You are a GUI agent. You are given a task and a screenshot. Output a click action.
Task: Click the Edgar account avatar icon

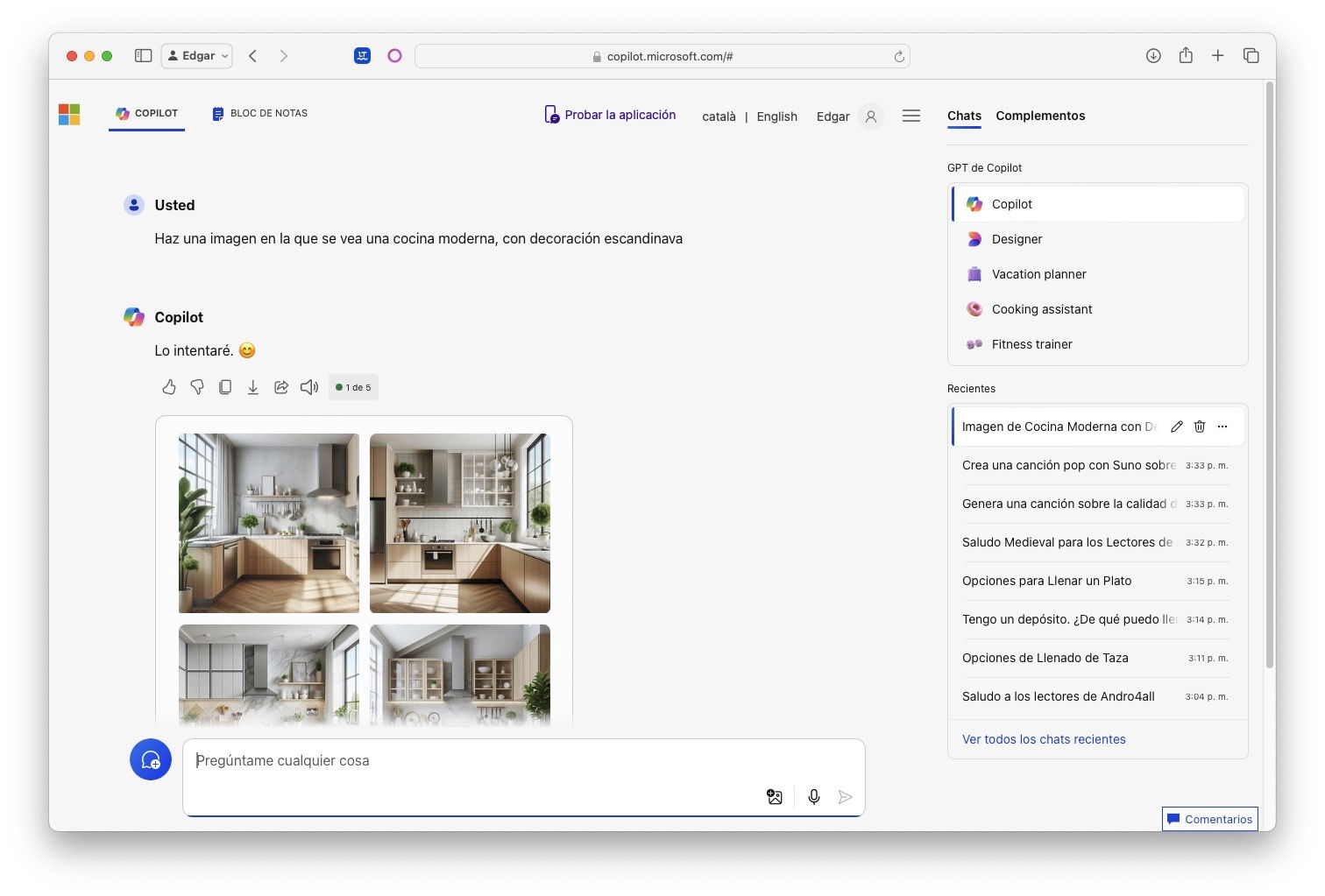871,116
